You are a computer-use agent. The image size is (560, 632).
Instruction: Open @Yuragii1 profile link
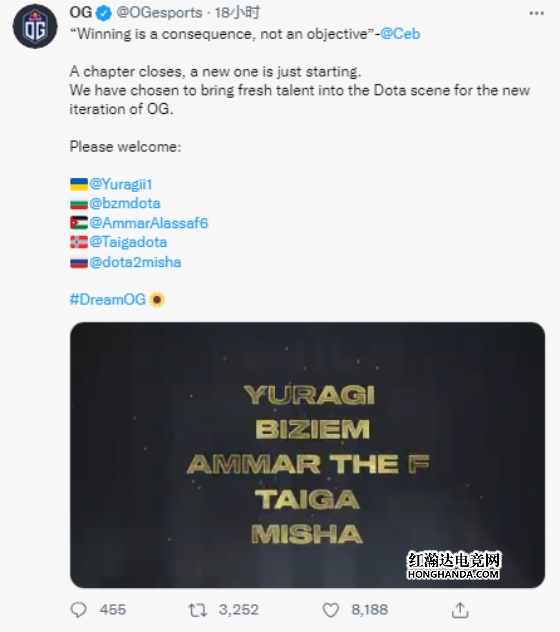click(121, 184)
